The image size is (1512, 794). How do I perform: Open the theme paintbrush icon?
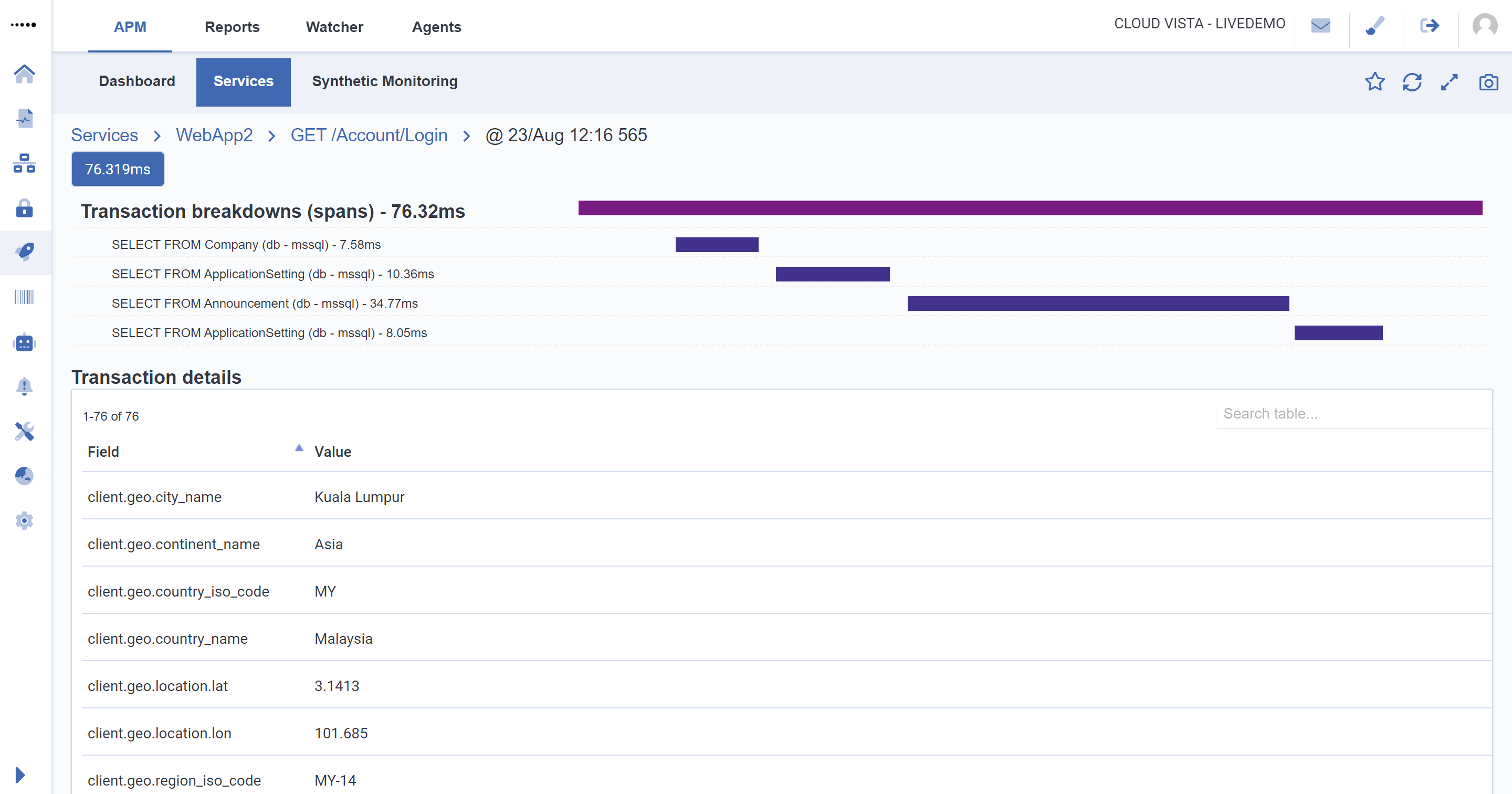pos(1374,25)
